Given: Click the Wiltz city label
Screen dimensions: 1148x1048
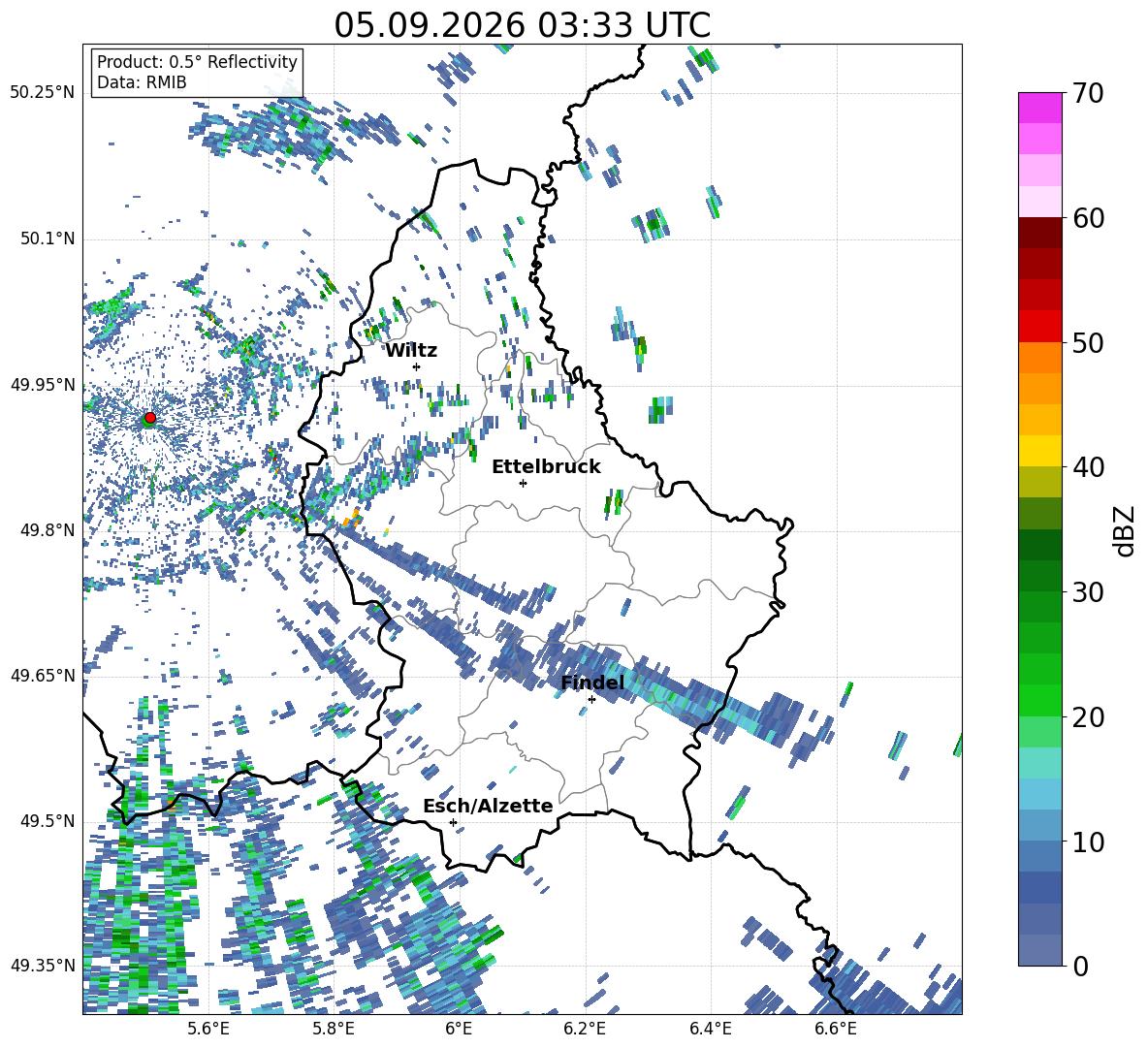Looking at the screenshot, I should pos(411,351).
